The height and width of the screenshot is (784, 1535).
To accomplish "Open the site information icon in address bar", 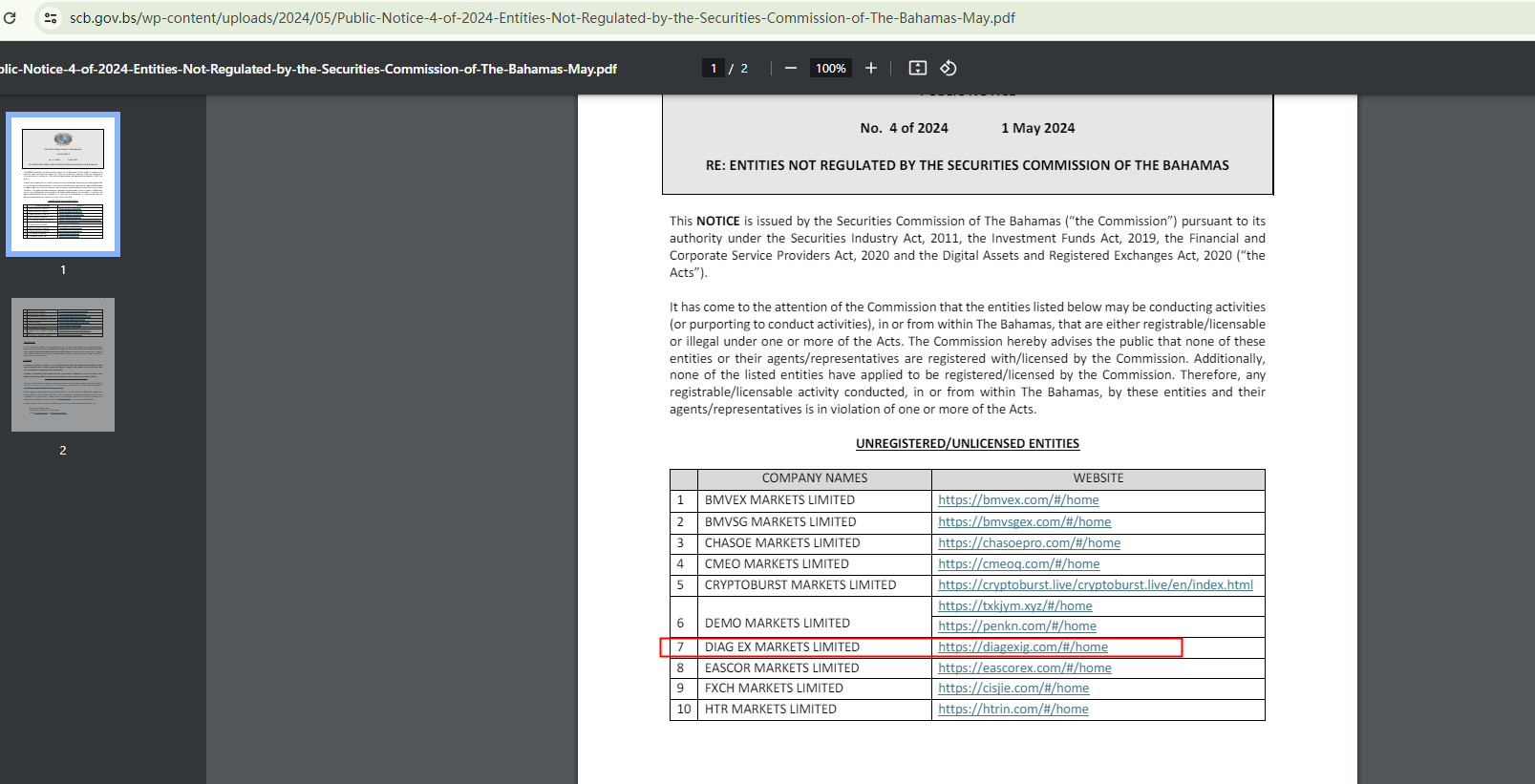I will click(x=51, y=18).
